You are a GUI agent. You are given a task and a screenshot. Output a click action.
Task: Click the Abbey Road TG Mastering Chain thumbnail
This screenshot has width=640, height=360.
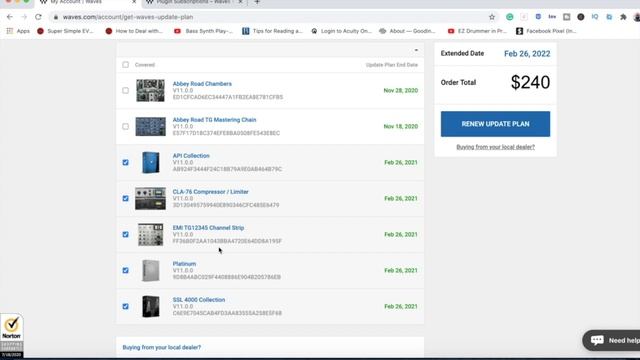click(151, 126)
